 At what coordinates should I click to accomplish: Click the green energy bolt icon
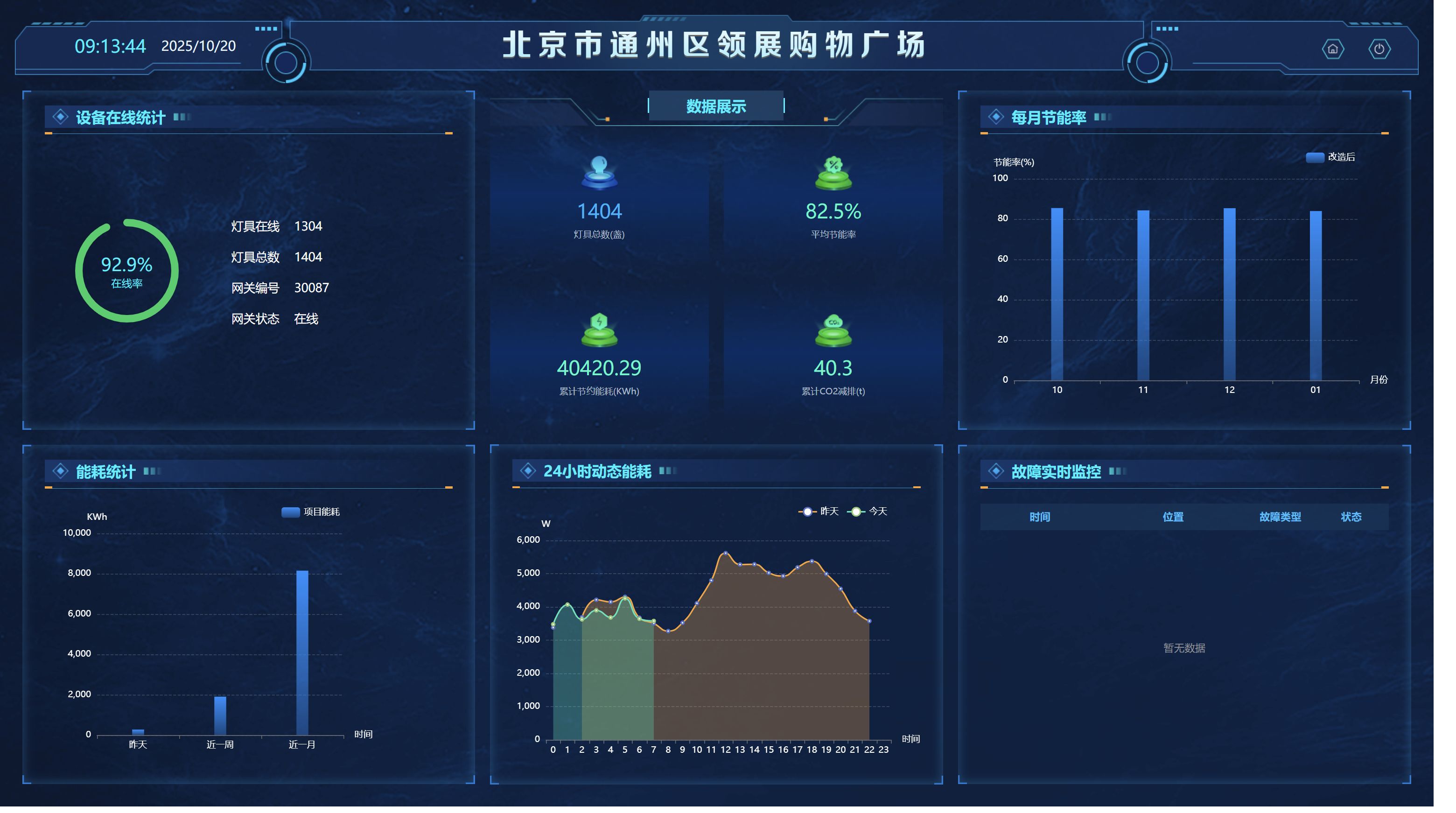pyautogui.click(x=599, y=329)
